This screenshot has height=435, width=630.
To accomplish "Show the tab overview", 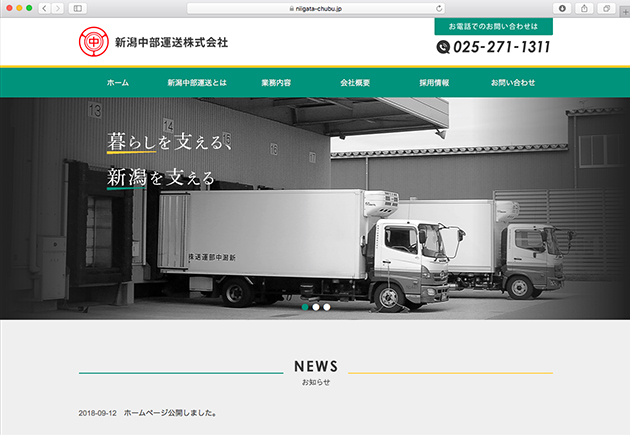I will click(x=605, y=8).
